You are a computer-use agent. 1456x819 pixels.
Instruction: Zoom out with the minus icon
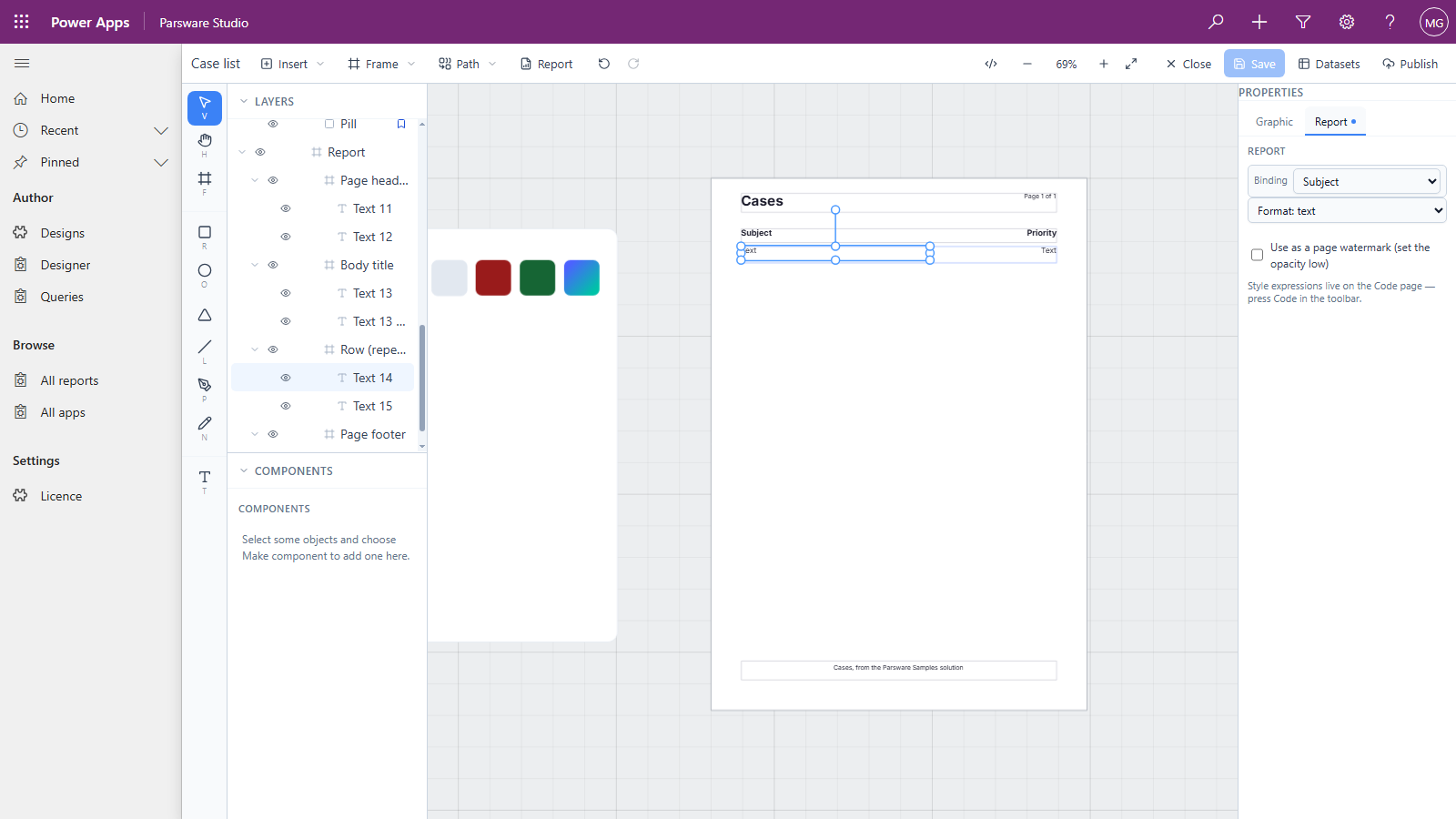(1027, 64)
